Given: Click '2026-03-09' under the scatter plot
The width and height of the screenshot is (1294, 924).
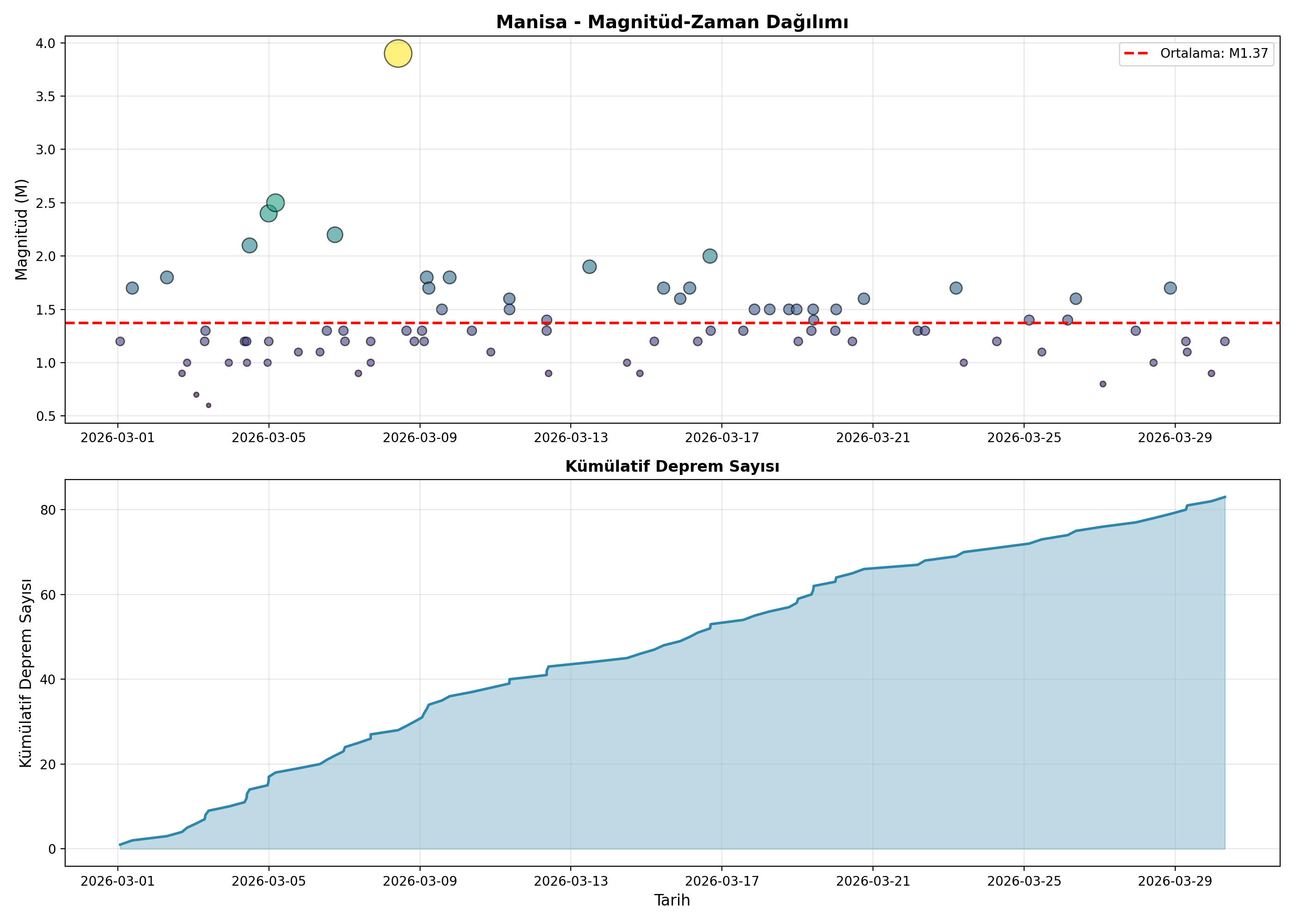Looking at the screenshot, I should [420, 438].
